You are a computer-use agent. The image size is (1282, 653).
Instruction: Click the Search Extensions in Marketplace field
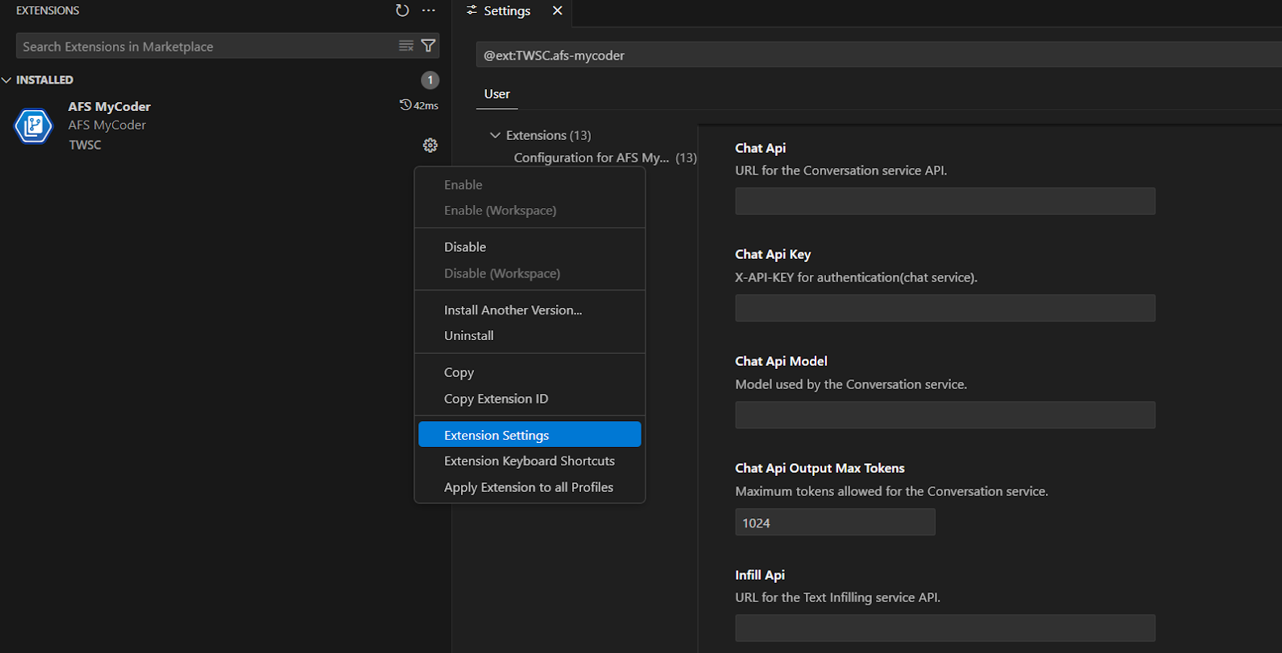(x=205, y=46)
